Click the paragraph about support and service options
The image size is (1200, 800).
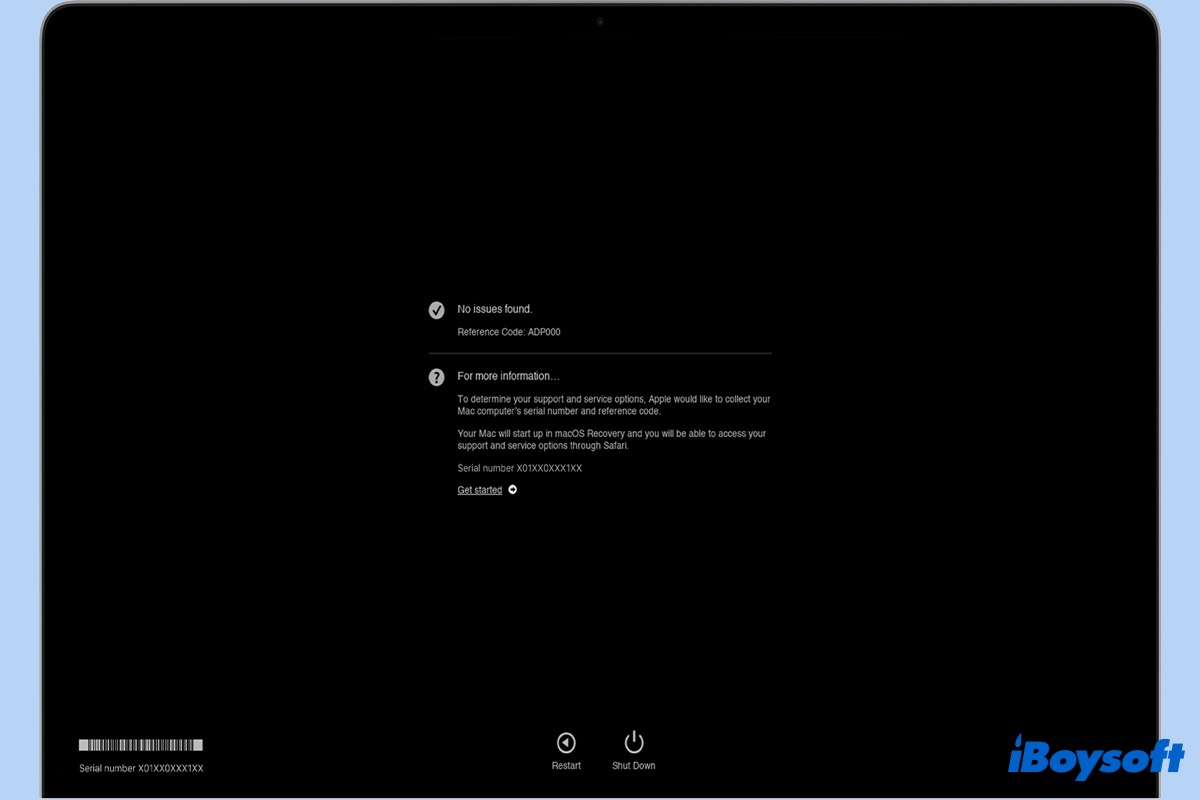[x=613, y=405]
